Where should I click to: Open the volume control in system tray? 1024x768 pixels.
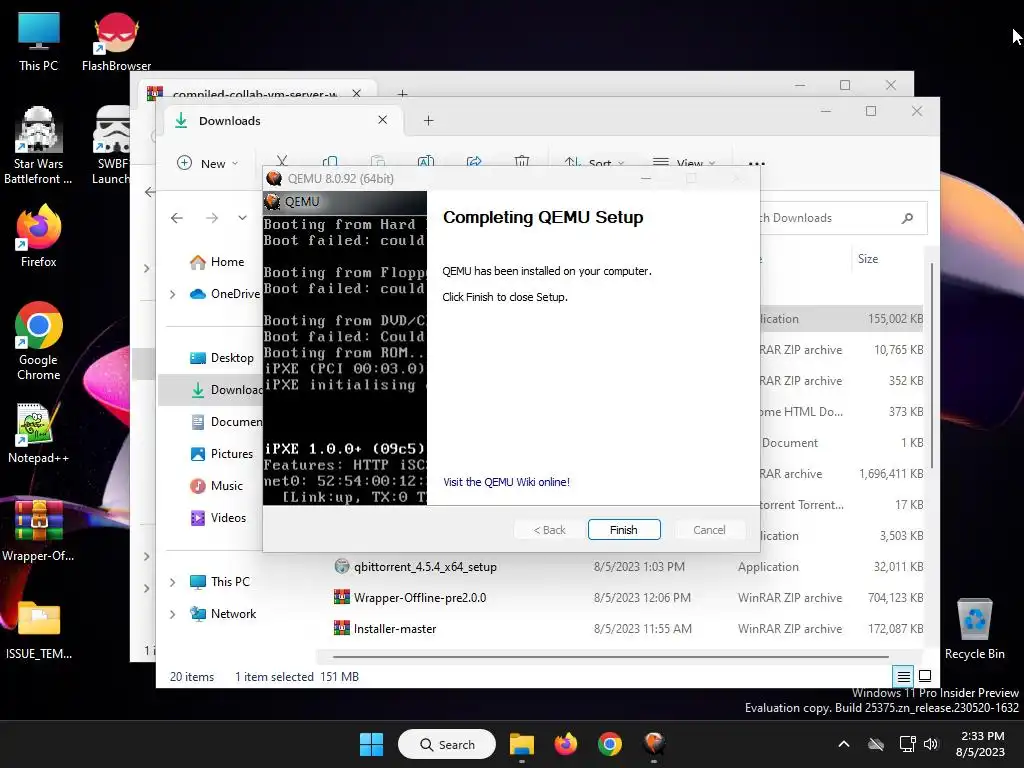click(931, 744)
